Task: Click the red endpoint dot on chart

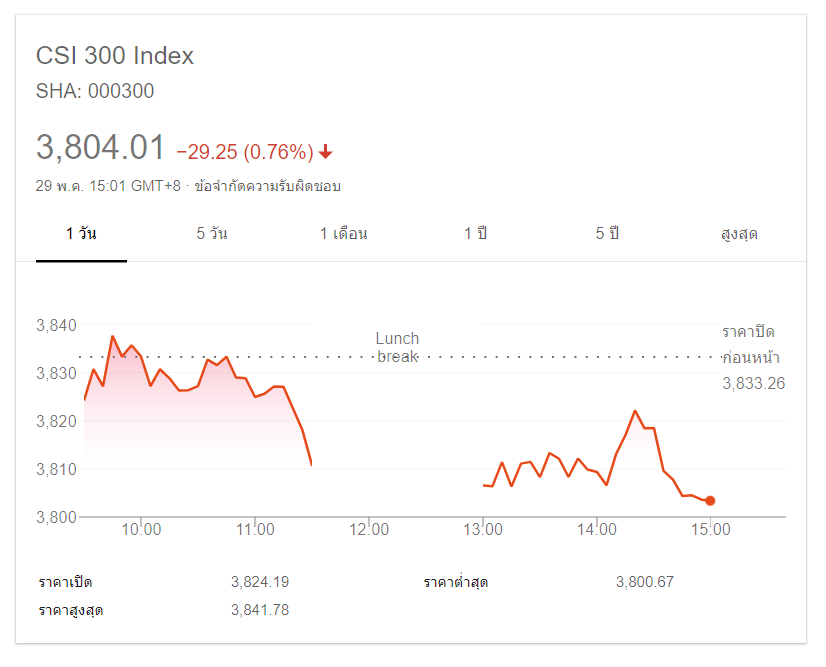Action: pyautogui.click(x=710, y=501)
